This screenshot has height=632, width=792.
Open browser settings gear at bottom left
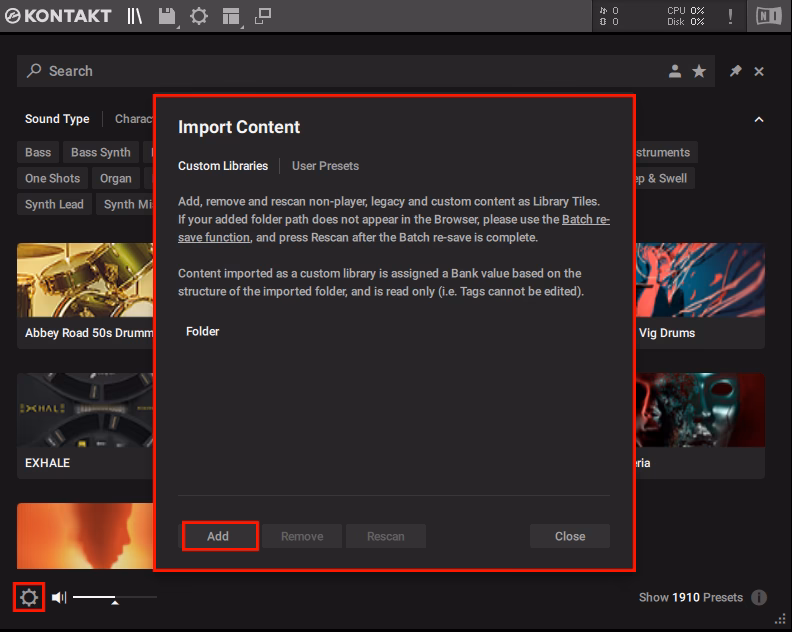(29, 597)
